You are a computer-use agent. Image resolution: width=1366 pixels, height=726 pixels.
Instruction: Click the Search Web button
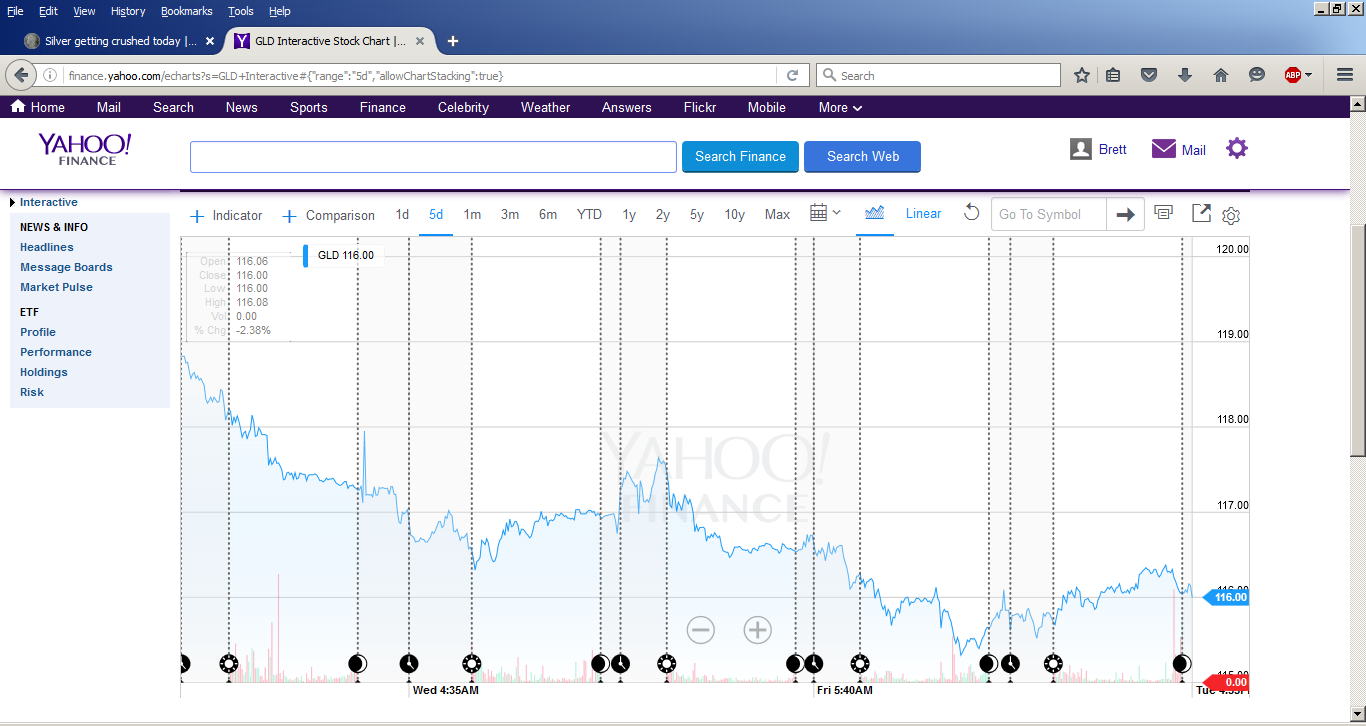tap(862, 156)
